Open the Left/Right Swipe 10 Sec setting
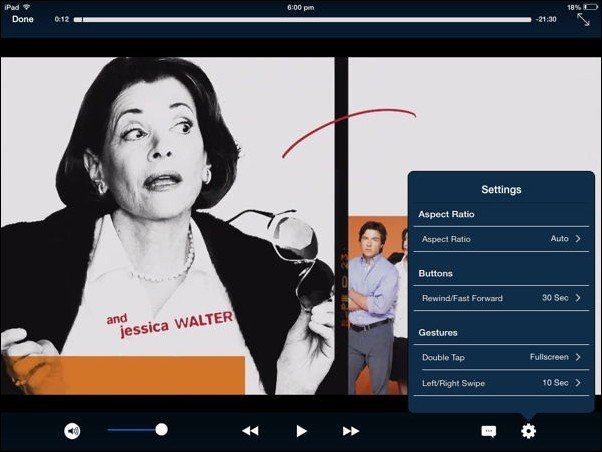This screenshot has height=452, width=602. tap(501, 383)
